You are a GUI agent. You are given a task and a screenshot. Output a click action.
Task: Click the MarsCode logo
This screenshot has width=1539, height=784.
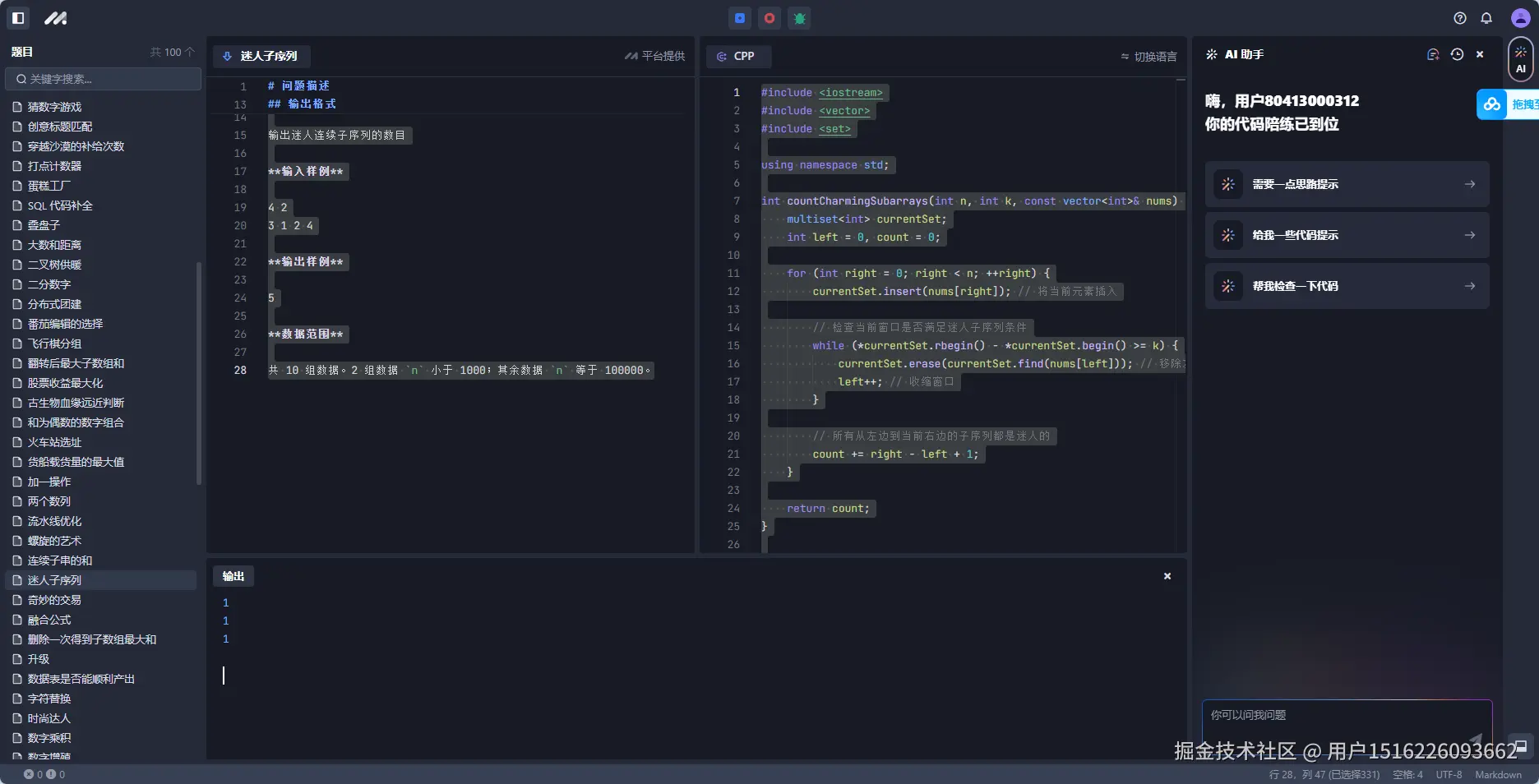pyautogui.click(x=56, y=18)
